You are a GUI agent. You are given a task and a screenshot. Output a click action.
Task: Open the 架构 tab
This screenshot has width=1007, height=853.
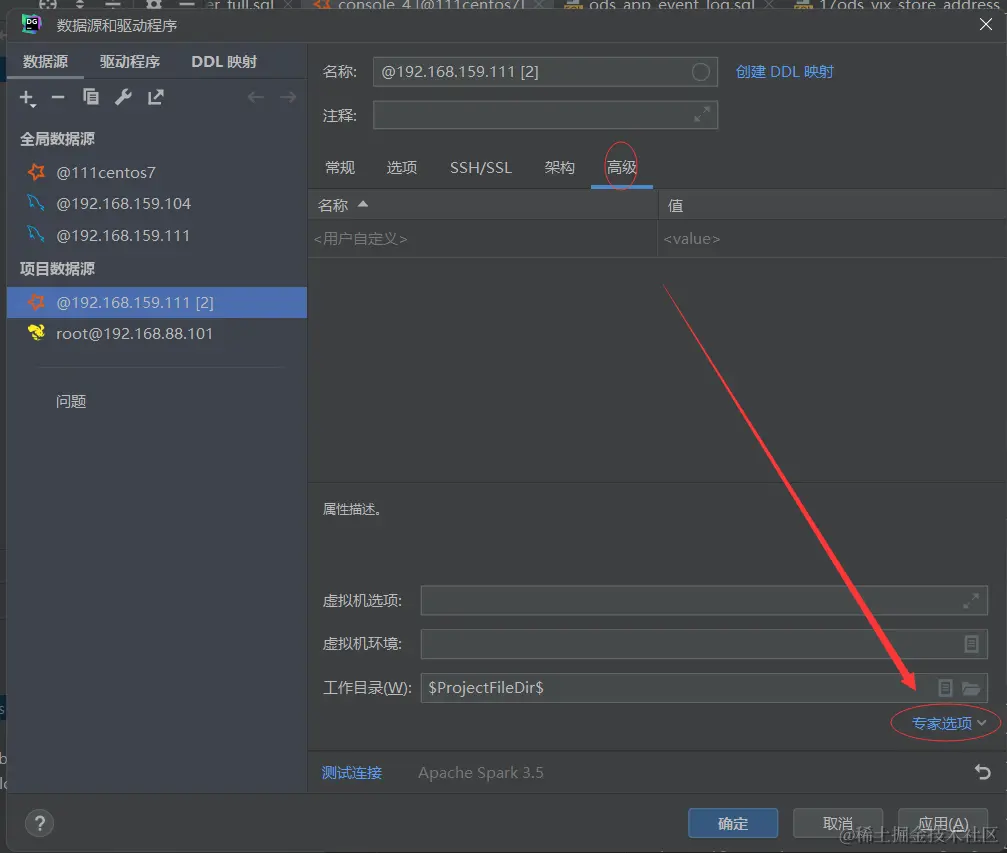point(559,168)
